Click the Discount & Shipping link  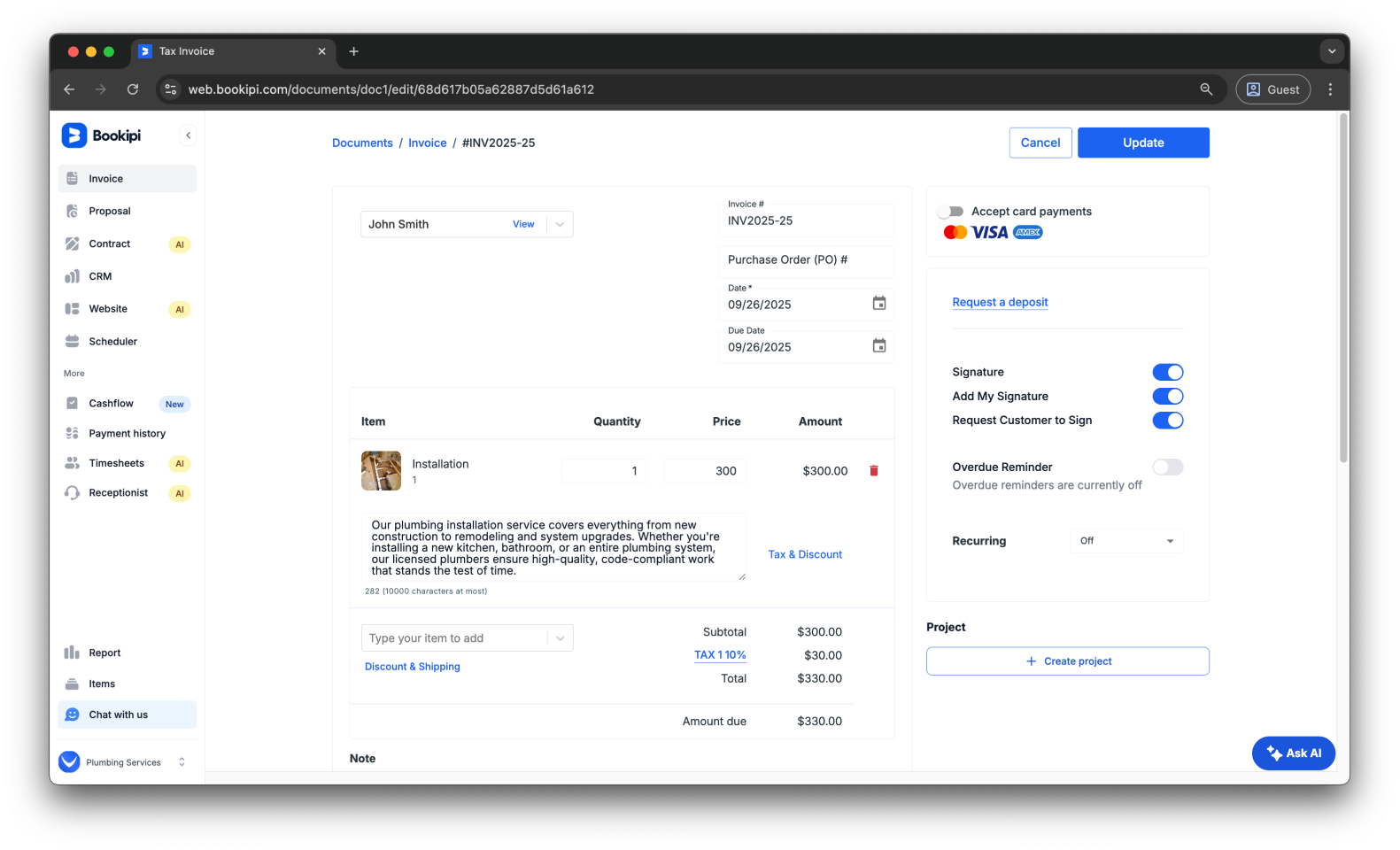pos(413,667)
